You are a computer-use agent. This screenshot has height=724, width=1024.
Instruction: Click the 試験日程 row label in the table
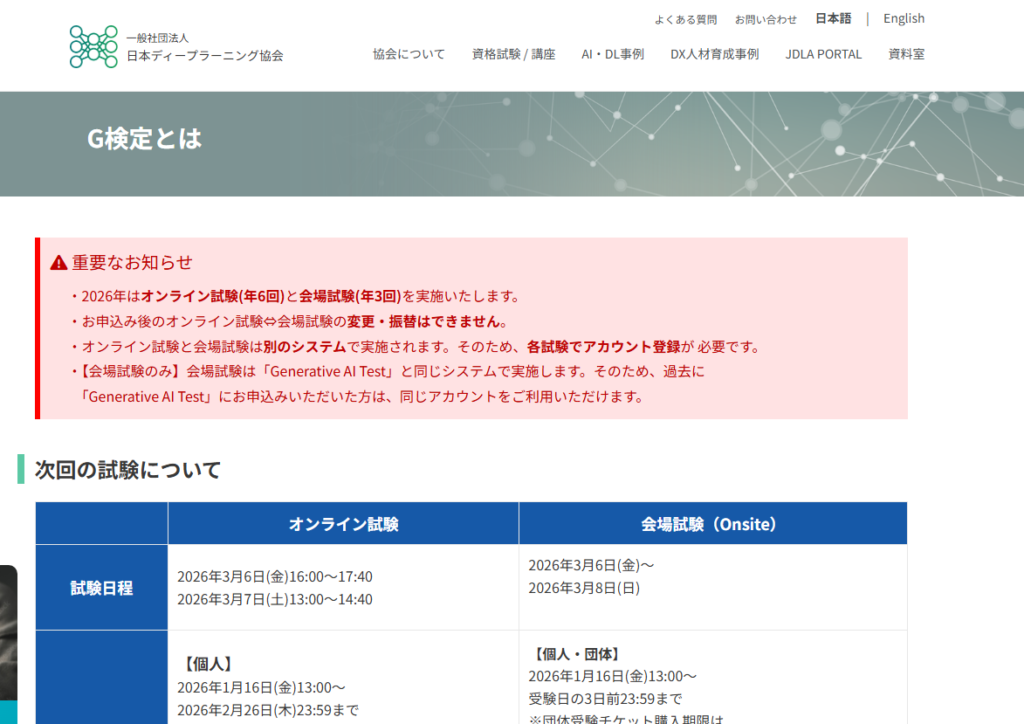coord(100,587)
